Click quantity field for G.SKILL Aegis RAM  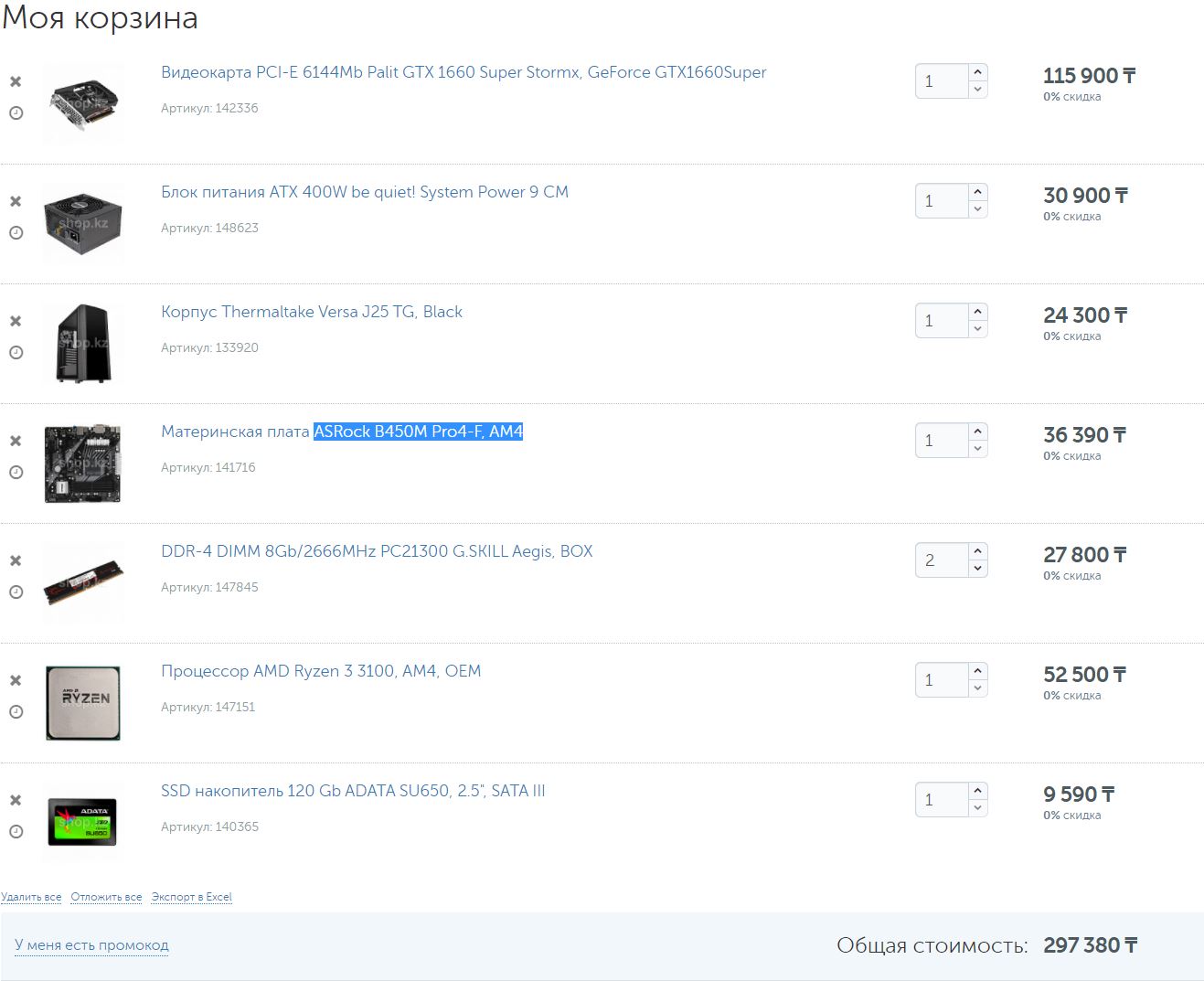[x=942, y=560]
